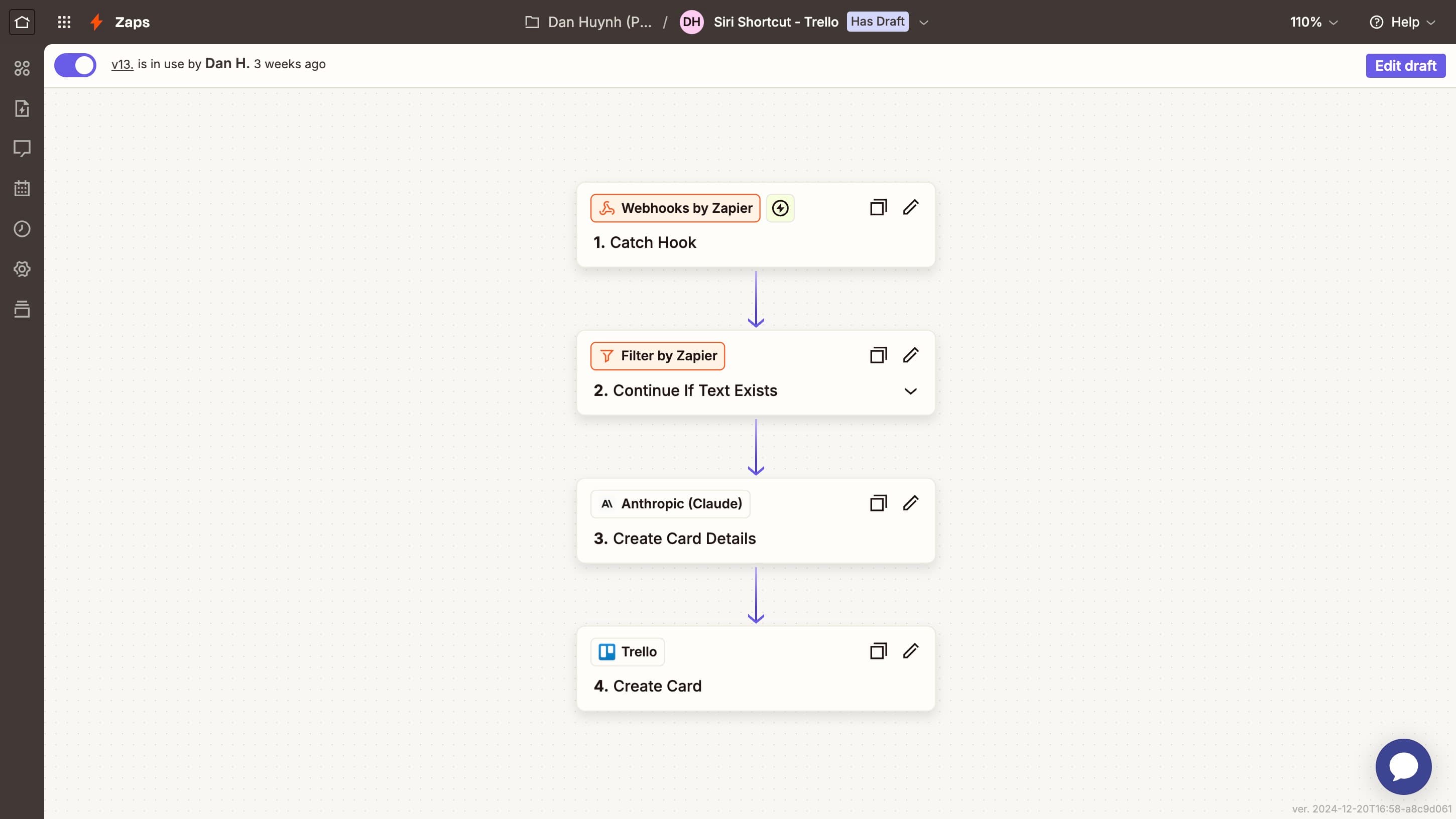Open the sidebar versions stack icon

pos(22,309)
